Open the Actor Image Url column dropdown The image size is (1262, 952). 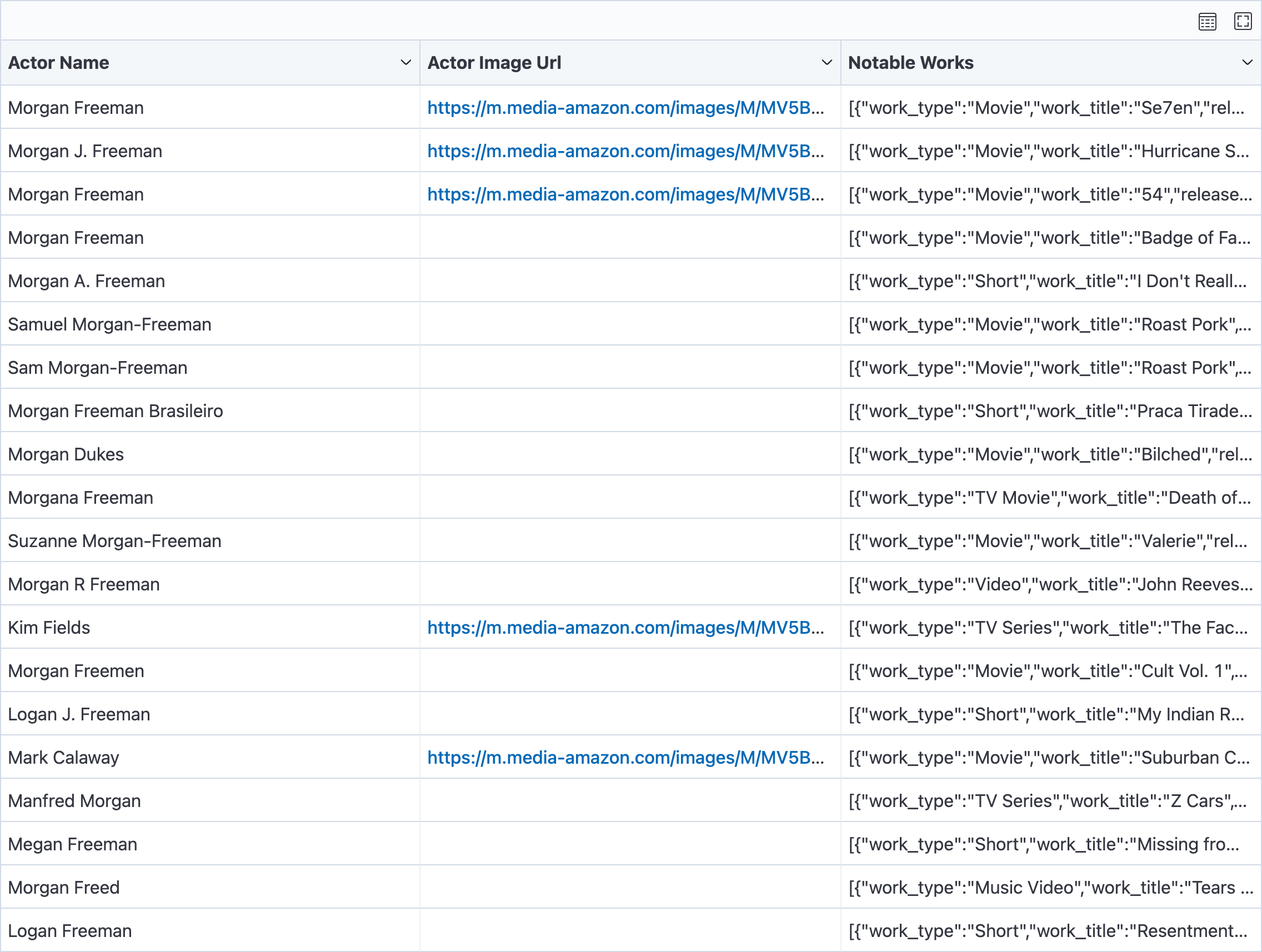click(826, 63)
